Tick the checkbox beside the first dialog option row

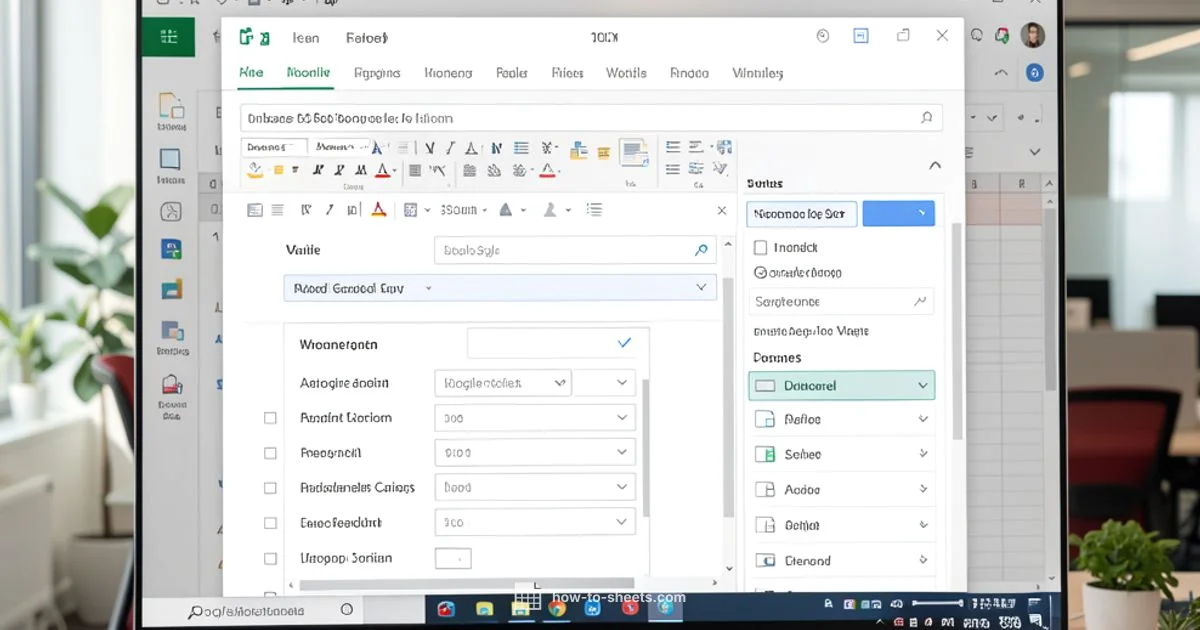click(x=270, y=417)
